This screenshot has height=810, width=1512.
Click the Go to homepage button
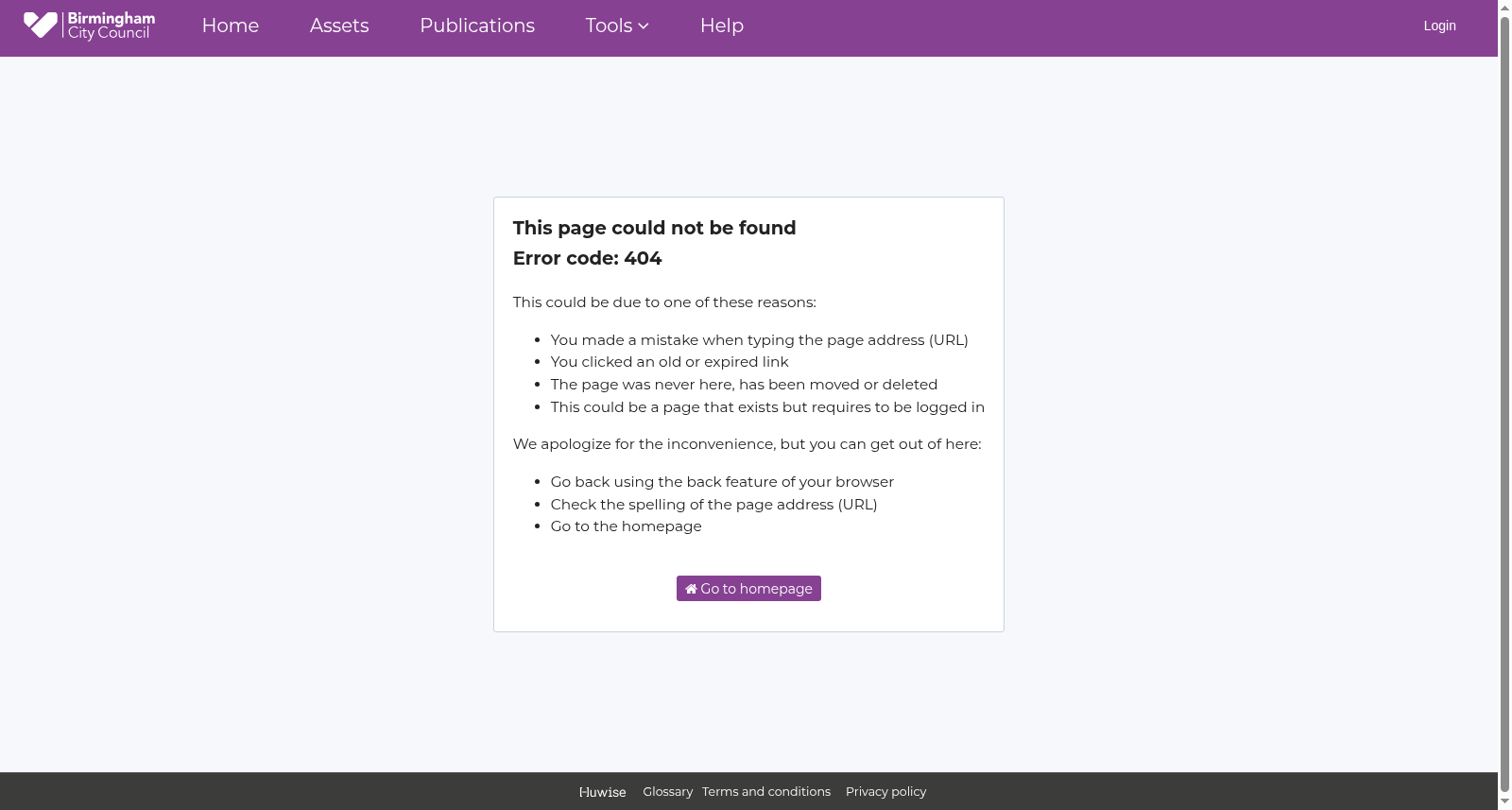pos(748,588)
